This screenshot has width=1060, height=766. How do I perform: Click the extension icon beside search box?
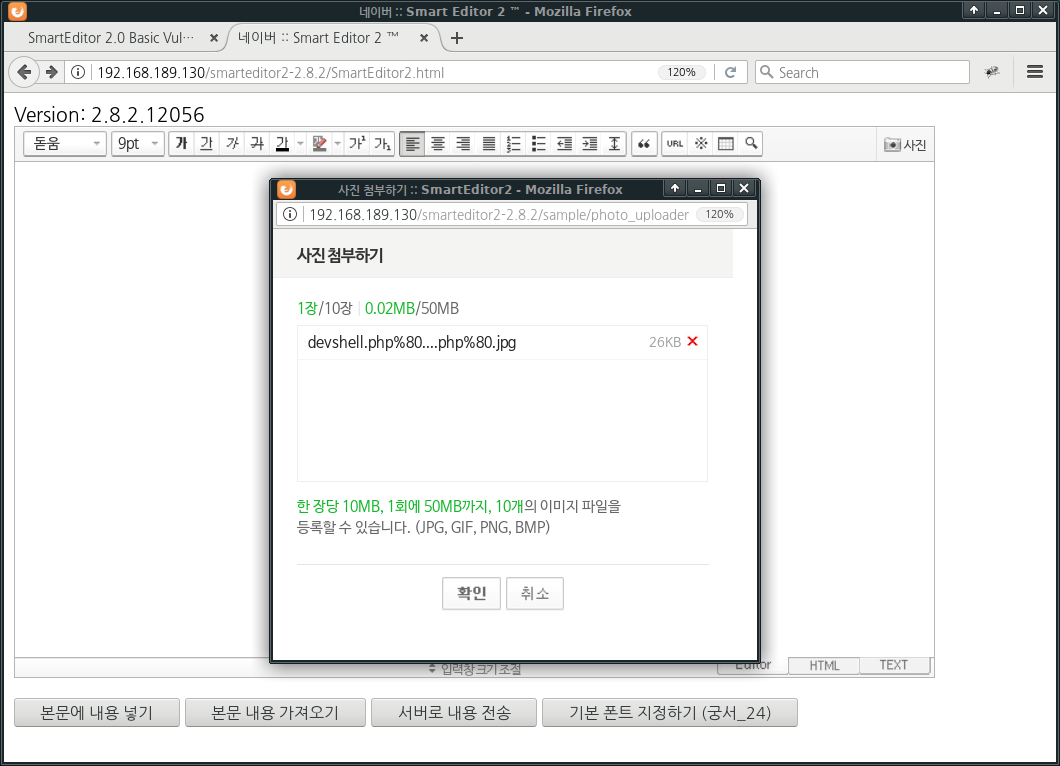tap(992, 72)
